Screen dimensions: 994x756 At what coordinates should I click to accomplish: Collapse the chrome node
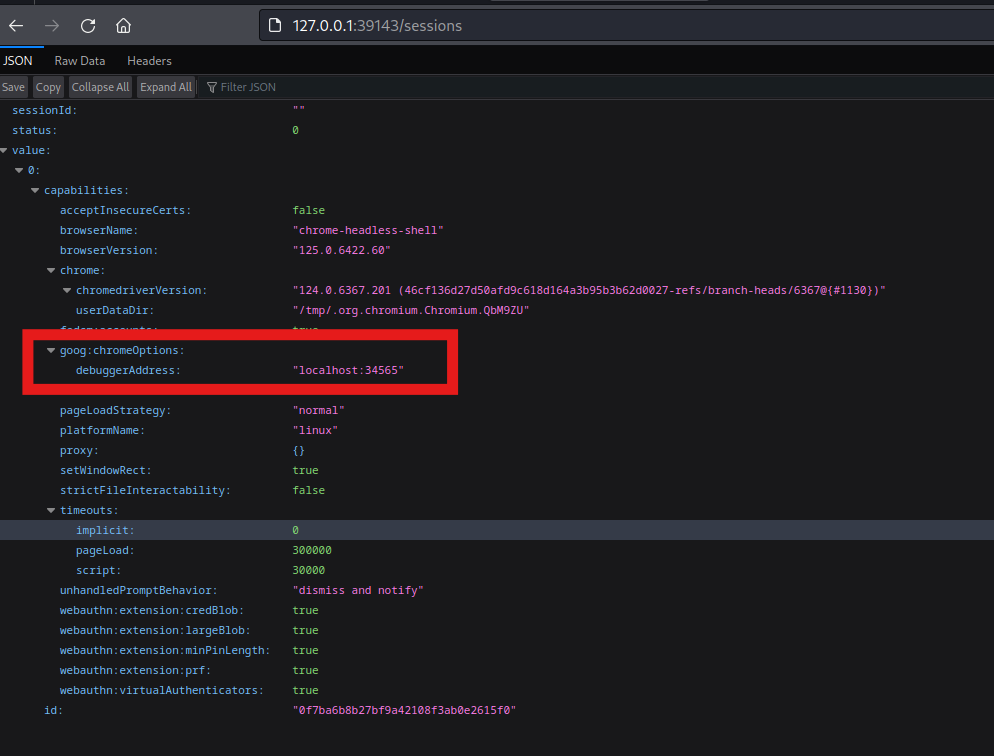pos(51,271)
